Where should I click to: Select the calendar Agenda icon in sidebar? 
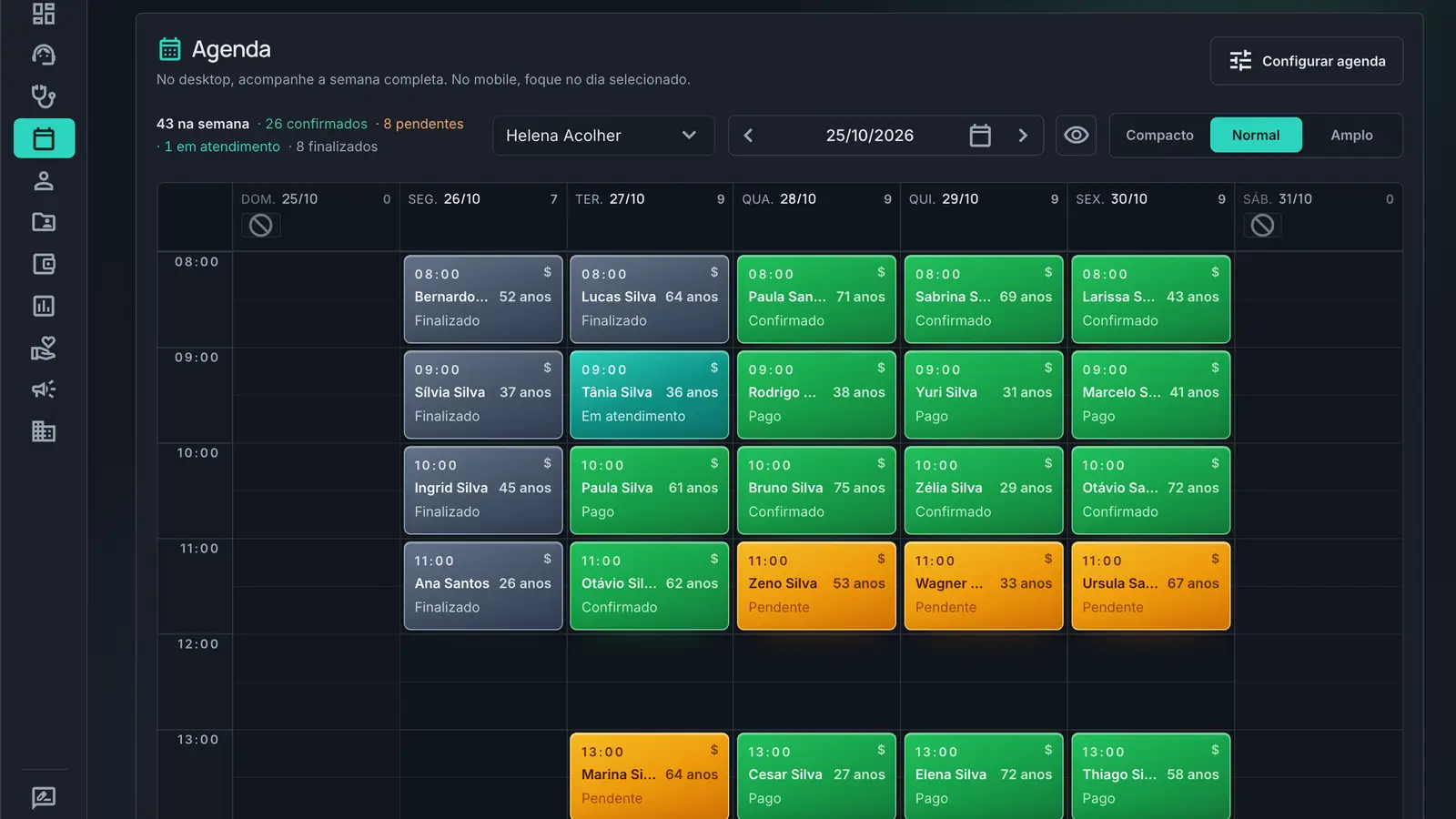point(44,138)
